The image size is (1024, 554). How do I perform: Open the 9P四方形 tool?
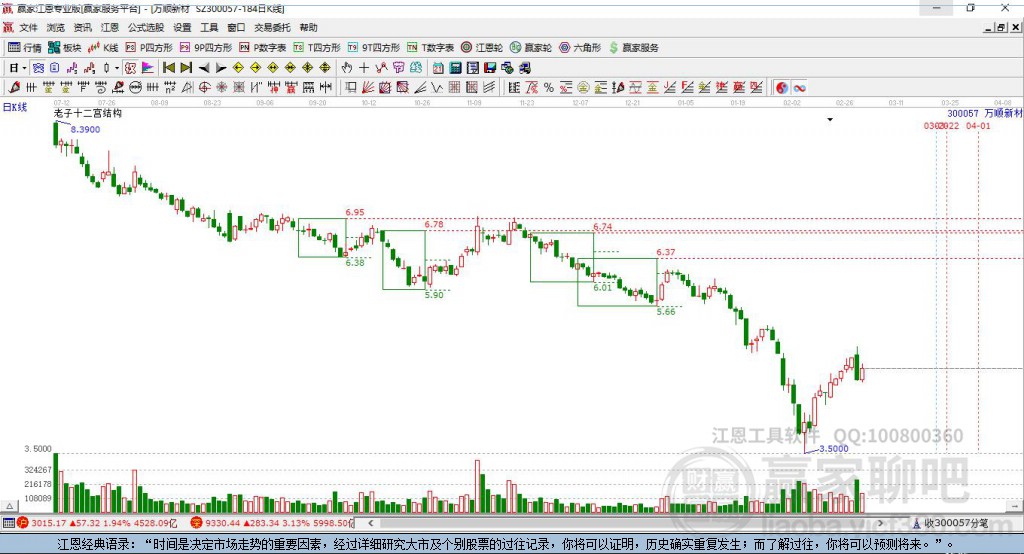click(x=206, y=48)
